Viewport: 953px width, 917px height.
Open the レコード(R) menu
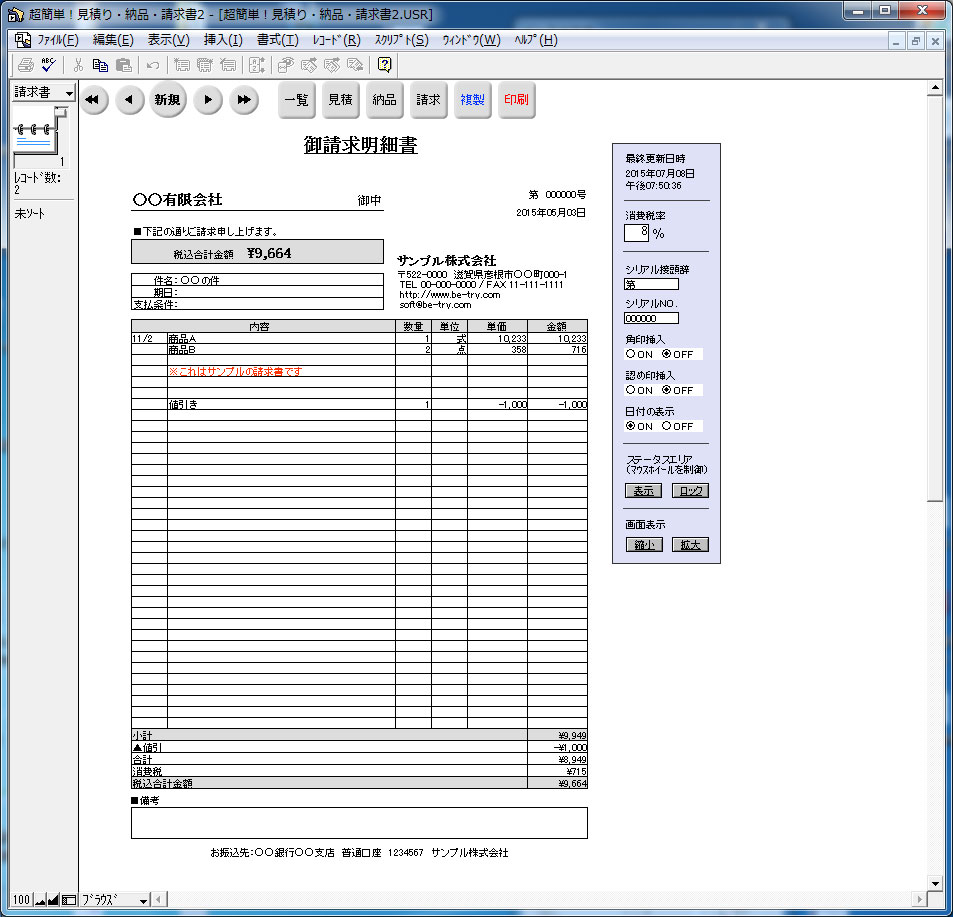coord(336,40)
